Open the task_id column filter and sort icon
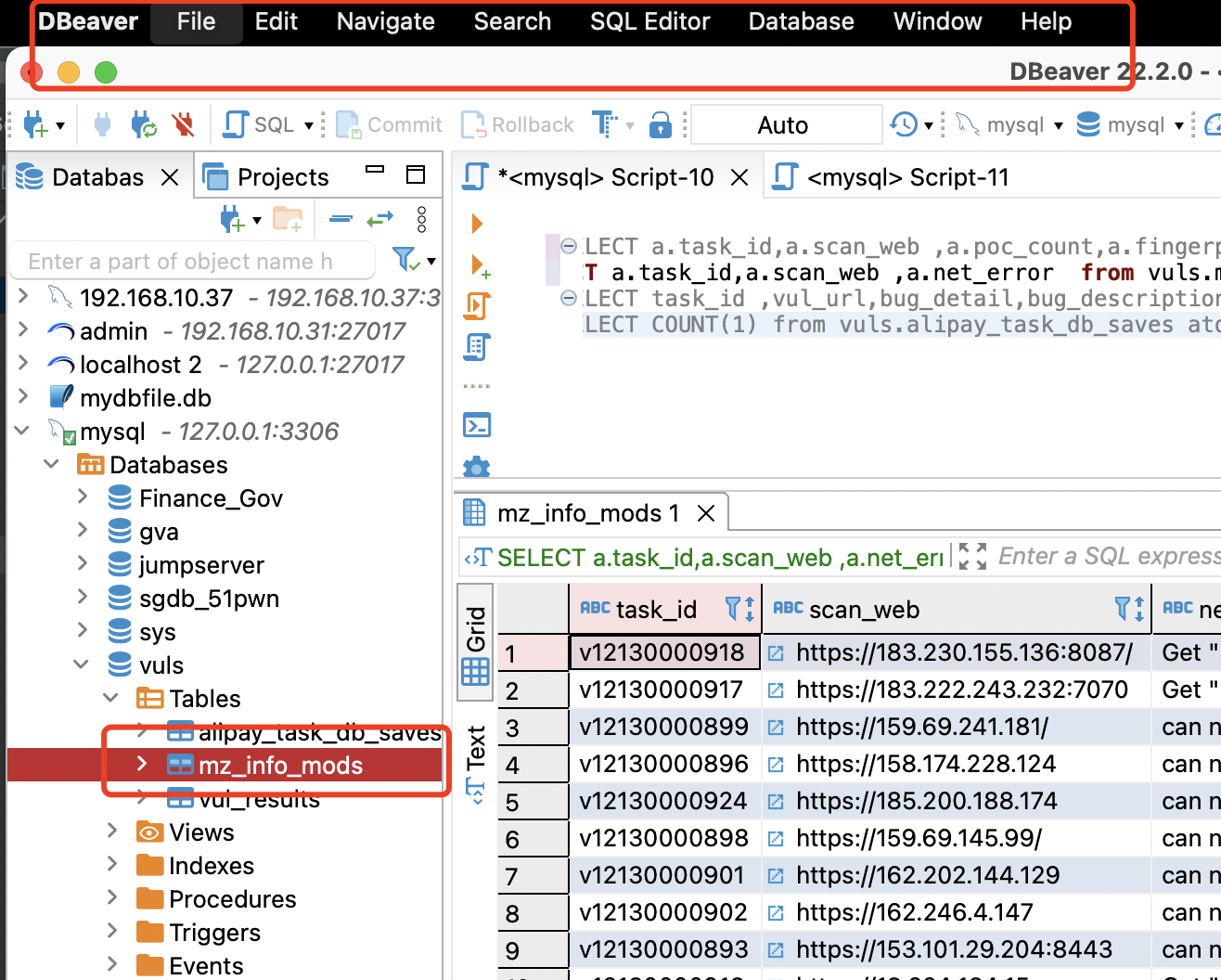Screen dimensions: 1221x980 (x=739, y=609)
